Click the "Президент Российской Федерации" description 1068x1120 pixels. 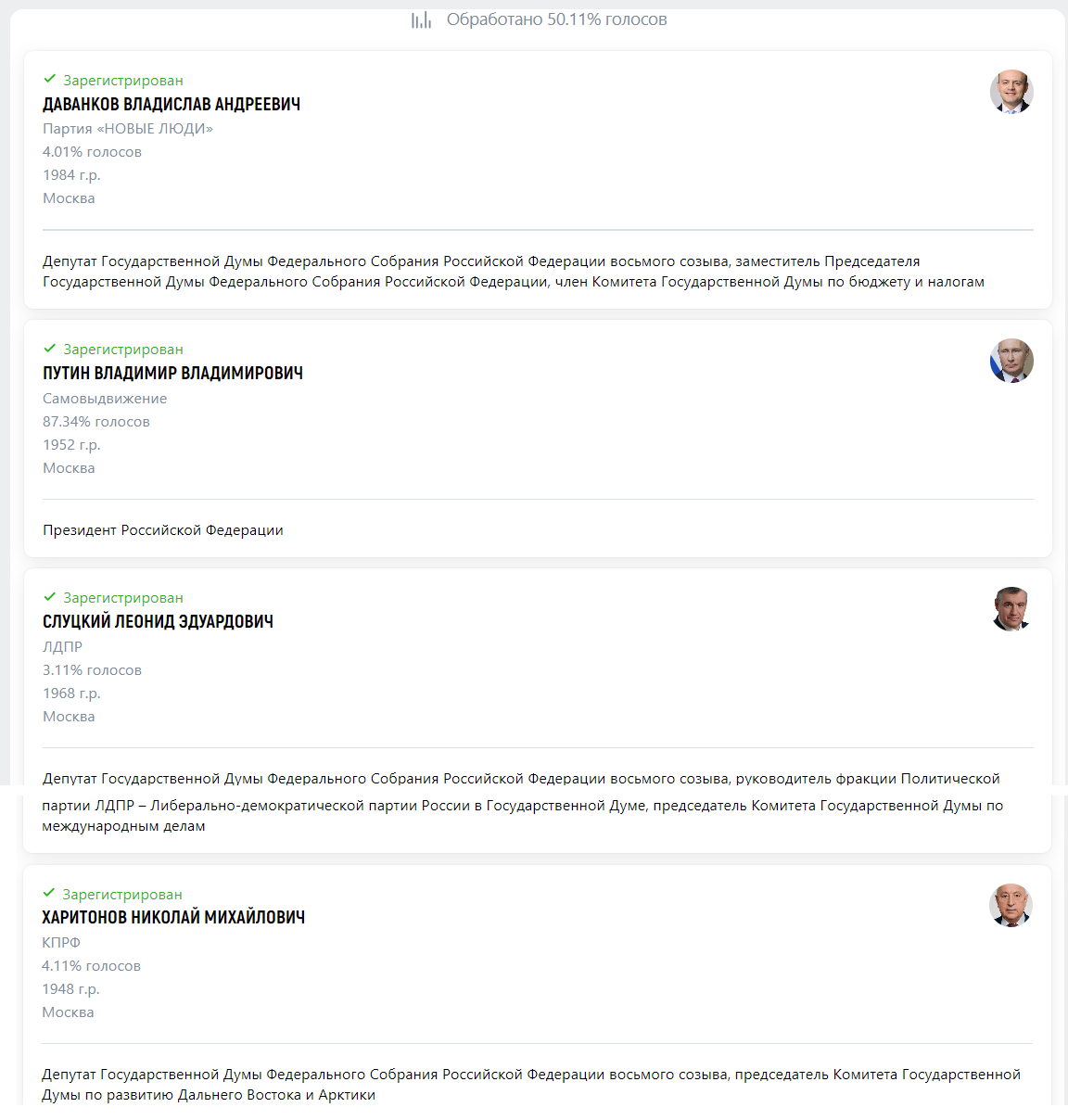(163, 530)
